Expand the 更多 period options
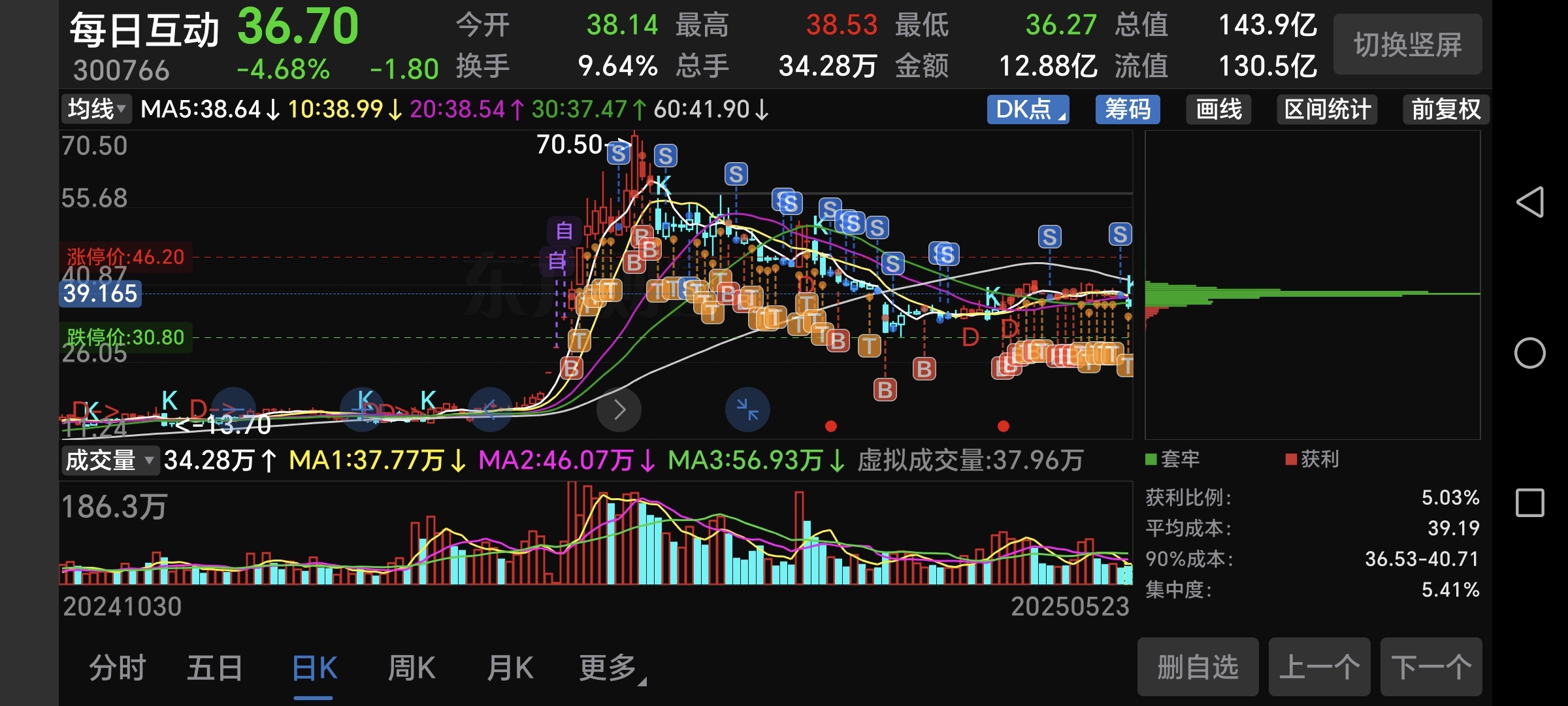 [x=613, y=668]
